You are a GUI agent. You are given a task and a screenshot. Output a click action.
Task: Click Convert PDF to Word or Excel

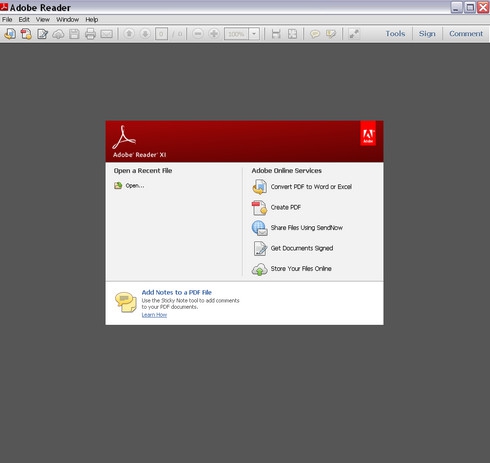click(311, 187)
